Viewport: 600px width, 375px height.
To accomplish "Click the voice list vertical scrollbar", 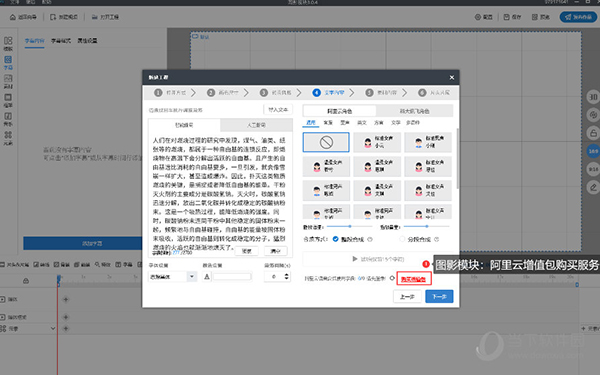I will pos(457,157).
